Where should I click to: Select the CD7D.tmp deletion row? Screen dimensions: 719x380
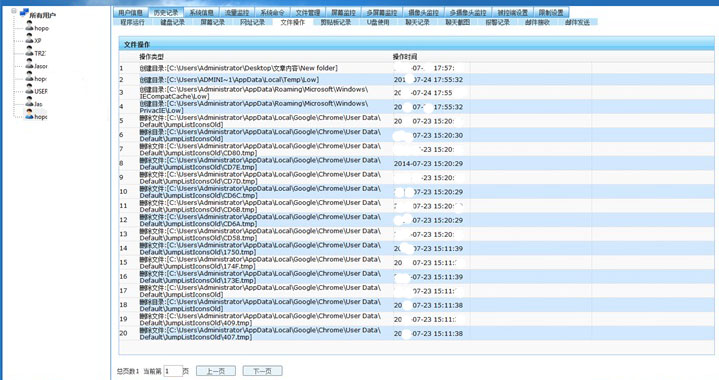[416, 178]
